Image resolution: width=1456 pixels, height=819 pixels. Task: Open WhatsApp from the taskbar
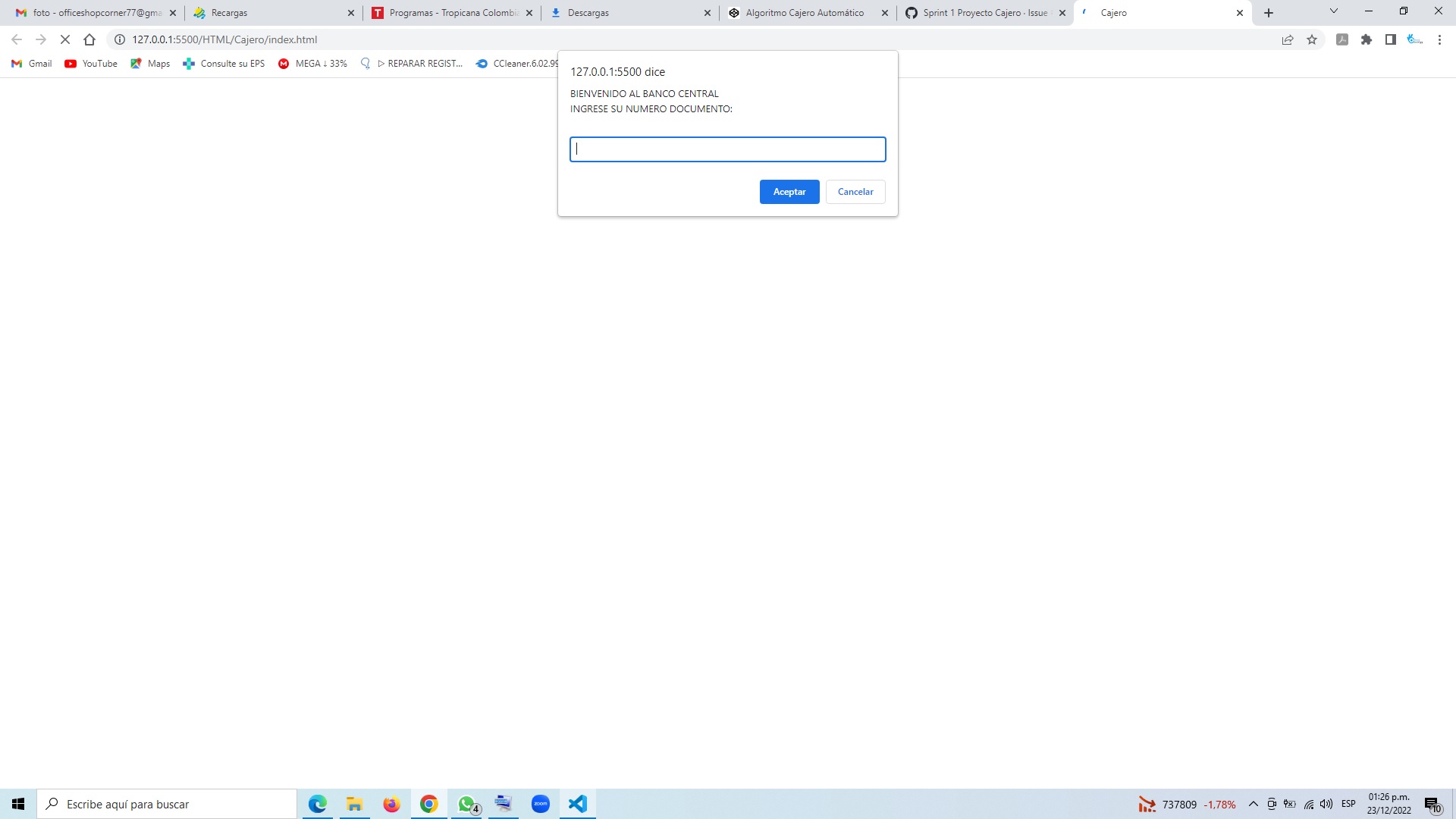[466, 804]
